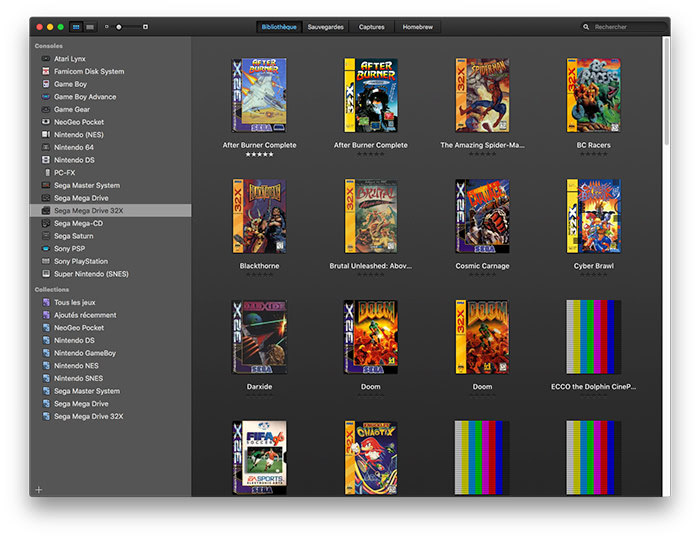Screen dimensions: 700x539
Task: Select The Amazing Spider-Man game cover
Action: click(482, 95)
